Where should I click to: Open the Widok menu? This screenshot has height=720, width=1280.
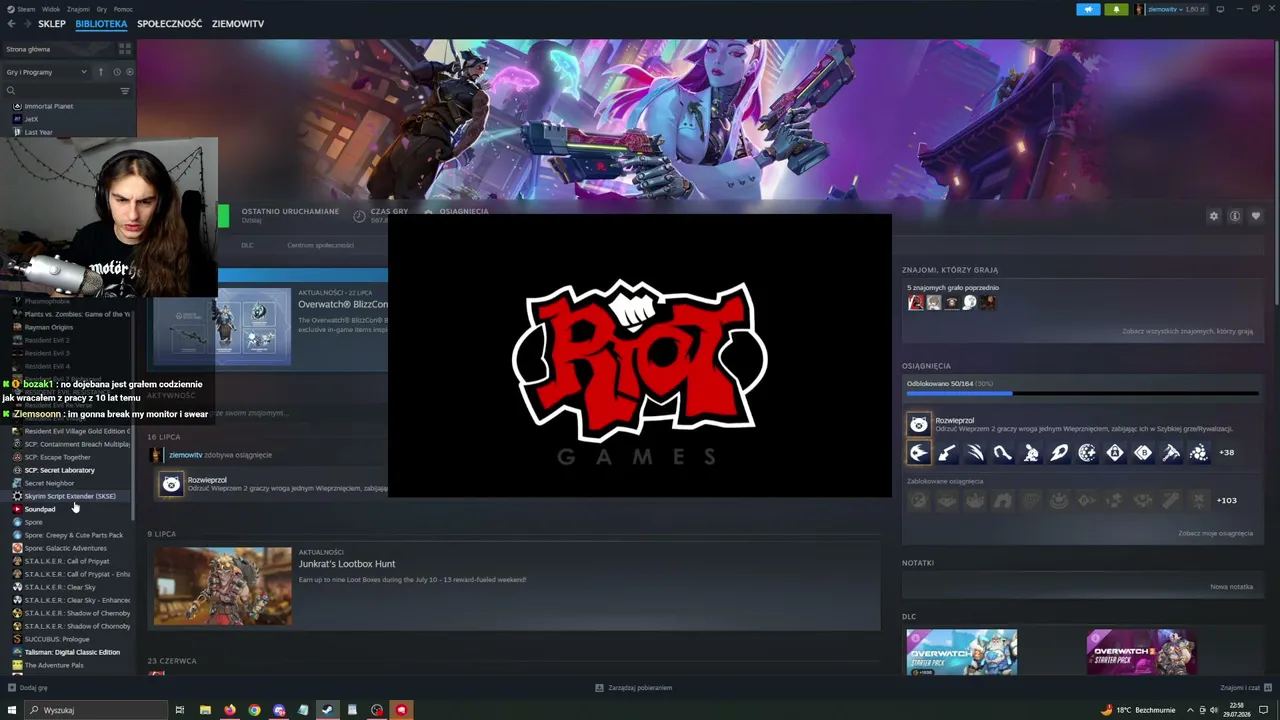[x=52, y=9]
